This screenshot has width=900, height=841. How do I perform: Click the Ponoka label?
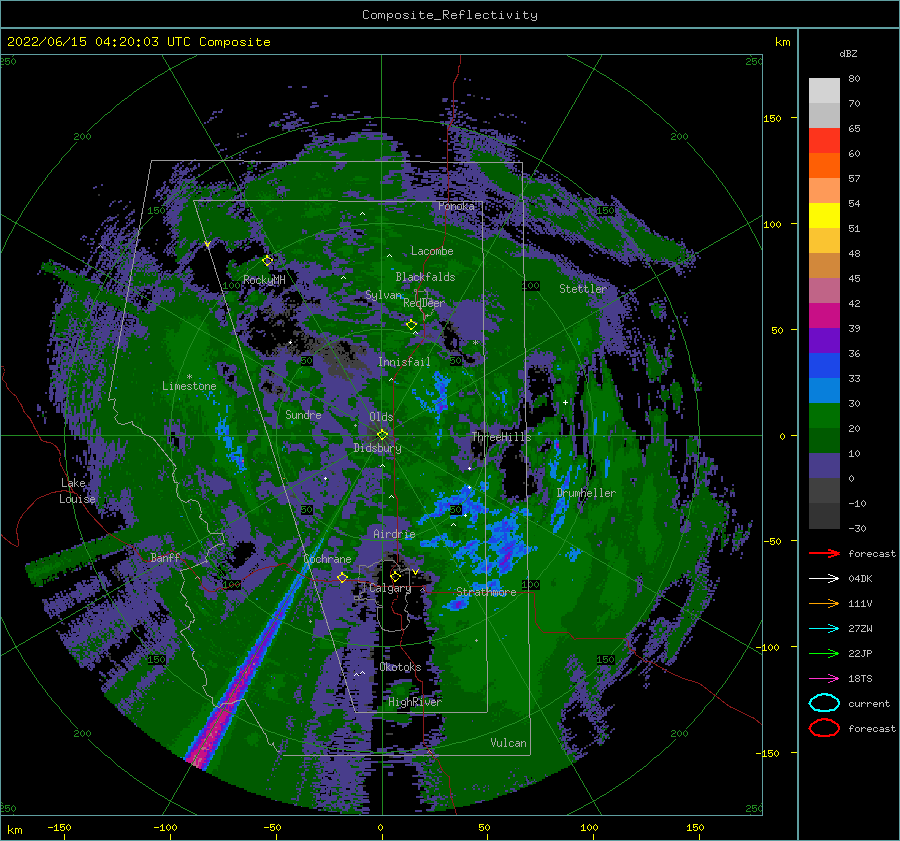pyautogui.click(x=456, y=206)
